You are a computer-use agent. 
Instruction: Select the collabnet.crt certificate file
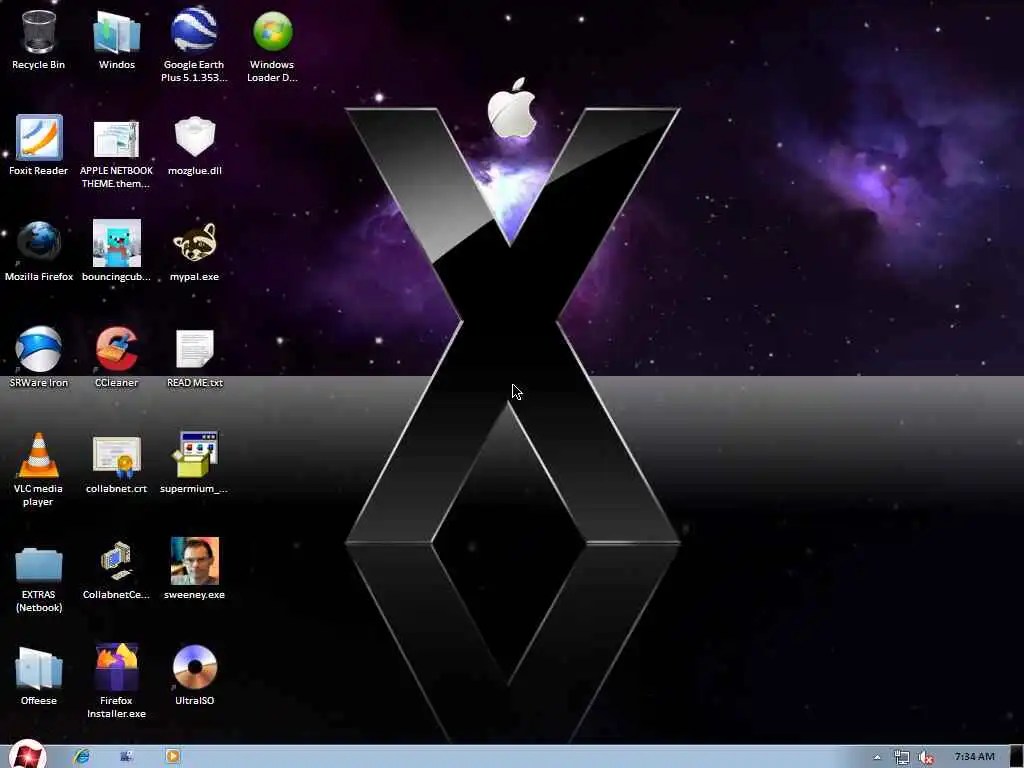pyautogui.click(x=116, y=455)
